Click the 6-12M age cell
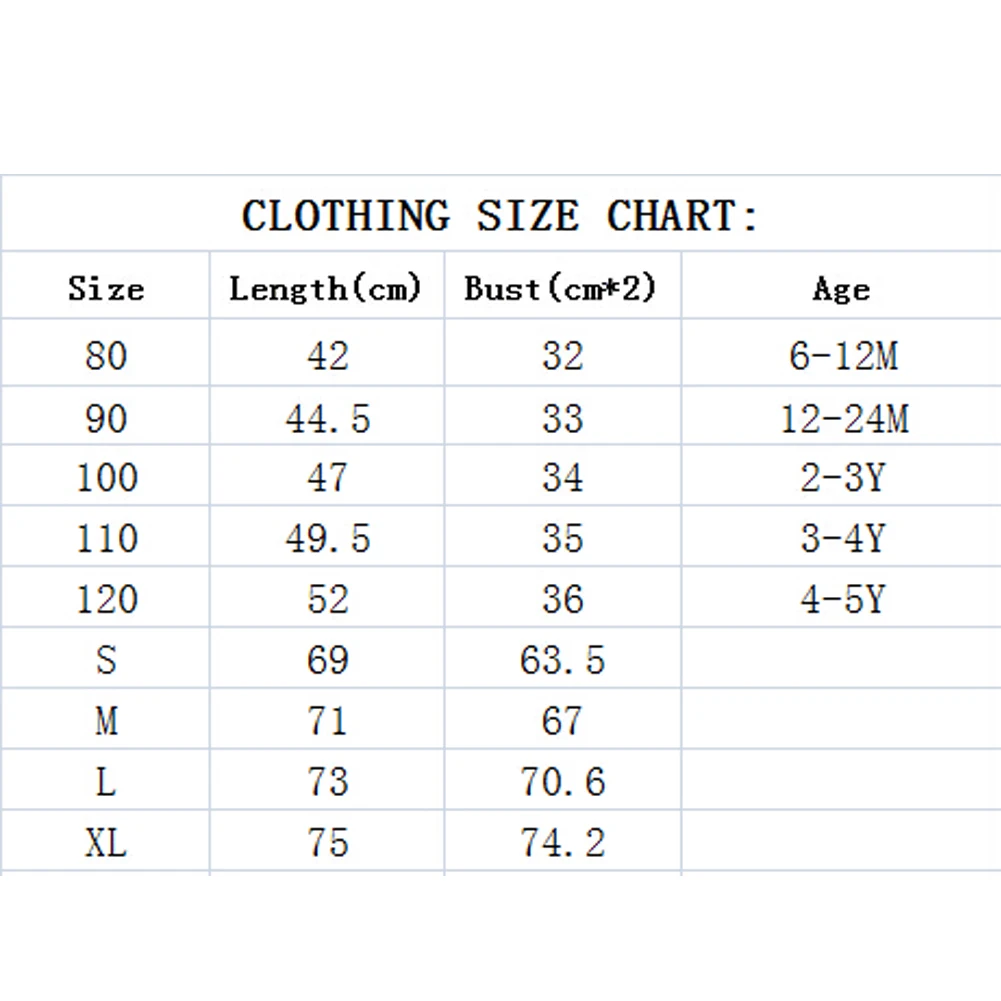Image resolution: width=1001 pixels, height=1001 pixels. 843,356
